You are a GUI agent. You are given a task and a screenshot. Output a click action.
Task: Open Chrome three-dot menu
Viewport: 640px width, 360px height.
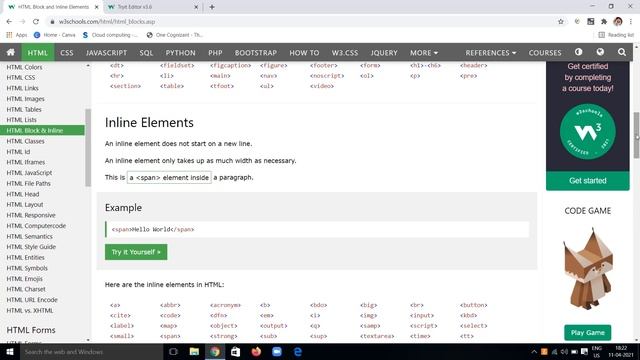tap(631, 22)
